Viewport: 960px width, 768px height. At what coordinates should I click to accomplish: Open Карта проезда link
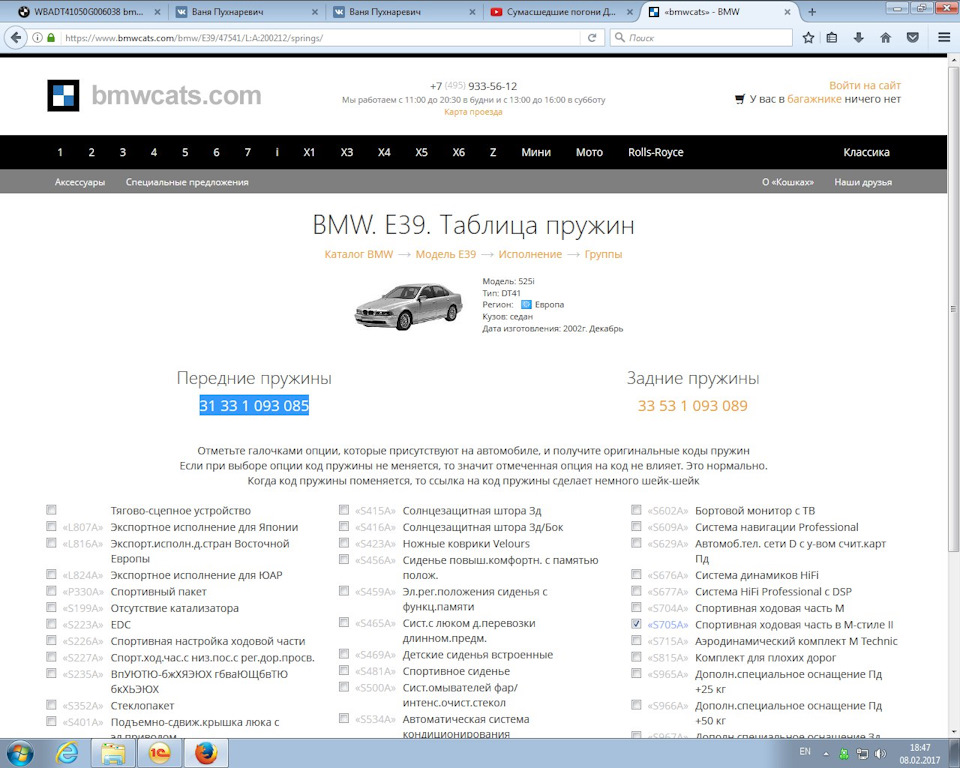click(473, 112)
